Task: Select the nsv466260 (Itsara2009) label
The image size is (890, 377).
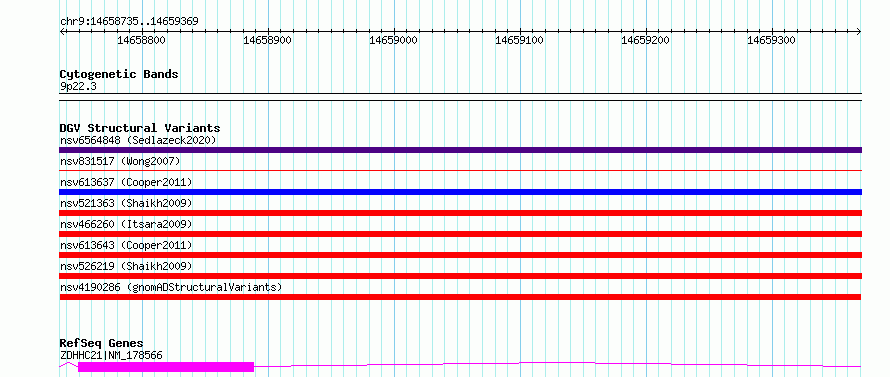Action: pos(126,224)
